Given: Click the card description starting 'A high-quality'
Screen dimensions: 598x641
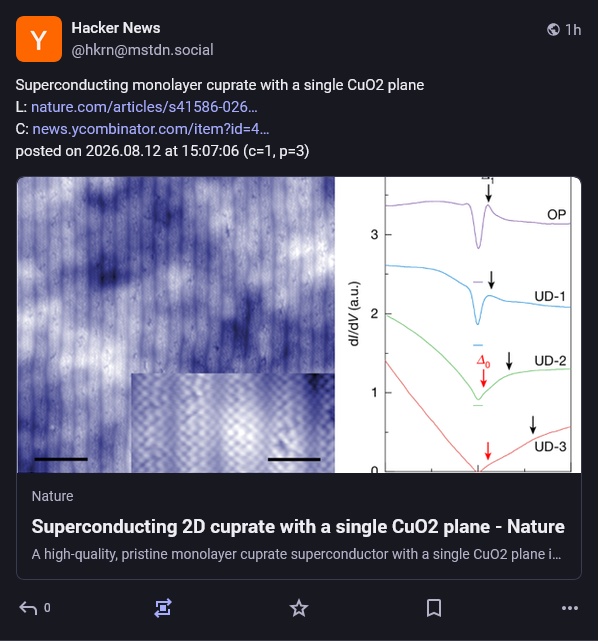Looking at the screenshot, I should pyautogui.click(x=296, y=554).
